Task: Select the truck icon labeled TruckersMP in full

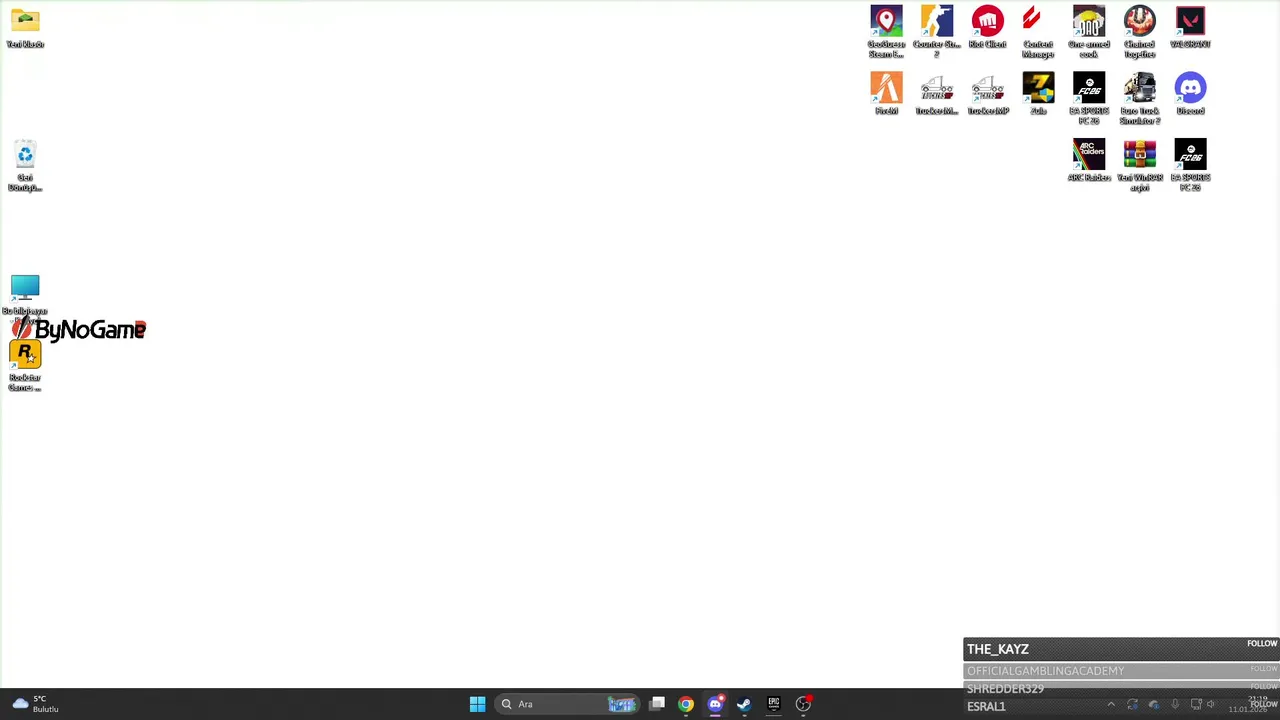Action: click(x=987, y=94)
